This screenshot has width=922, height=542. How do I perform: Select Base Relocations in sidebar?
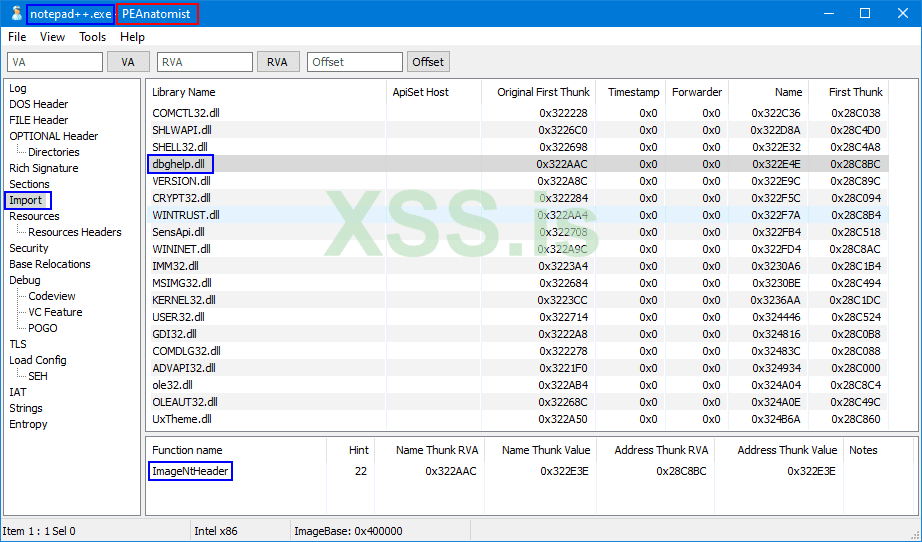coord(50,264)
